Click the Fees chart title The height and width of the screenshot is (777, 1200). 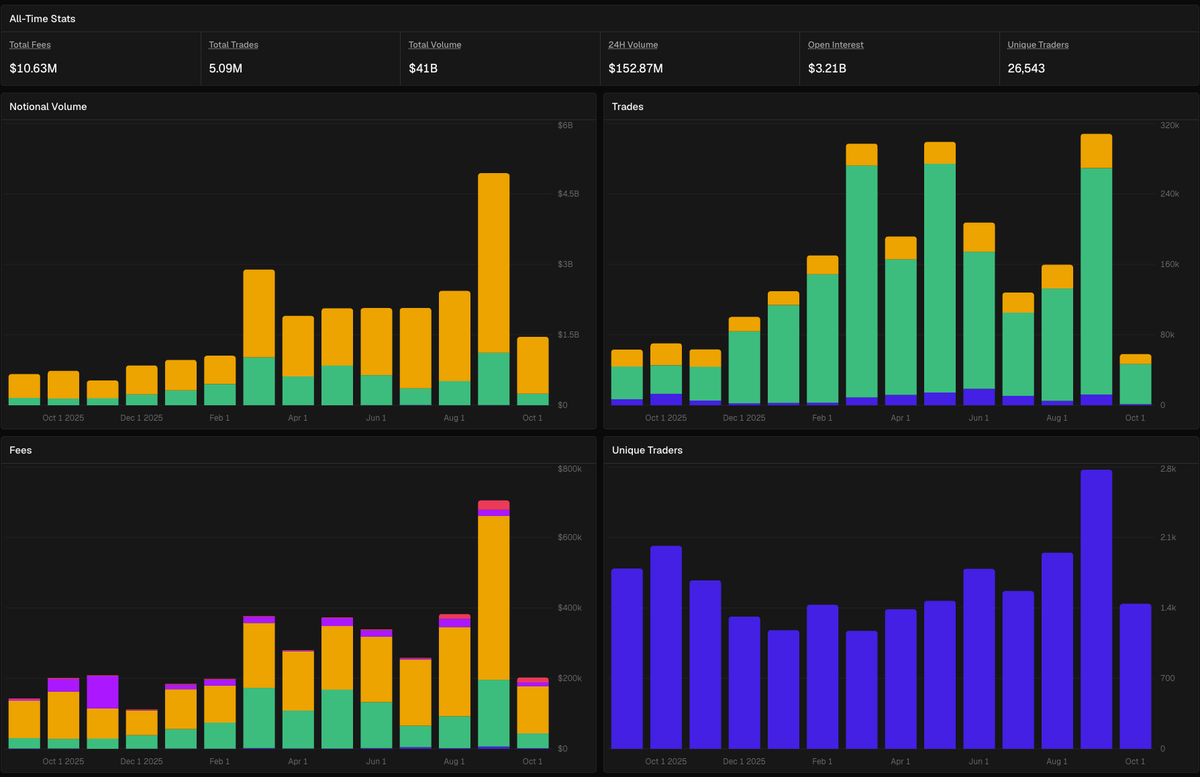(20, 451)
